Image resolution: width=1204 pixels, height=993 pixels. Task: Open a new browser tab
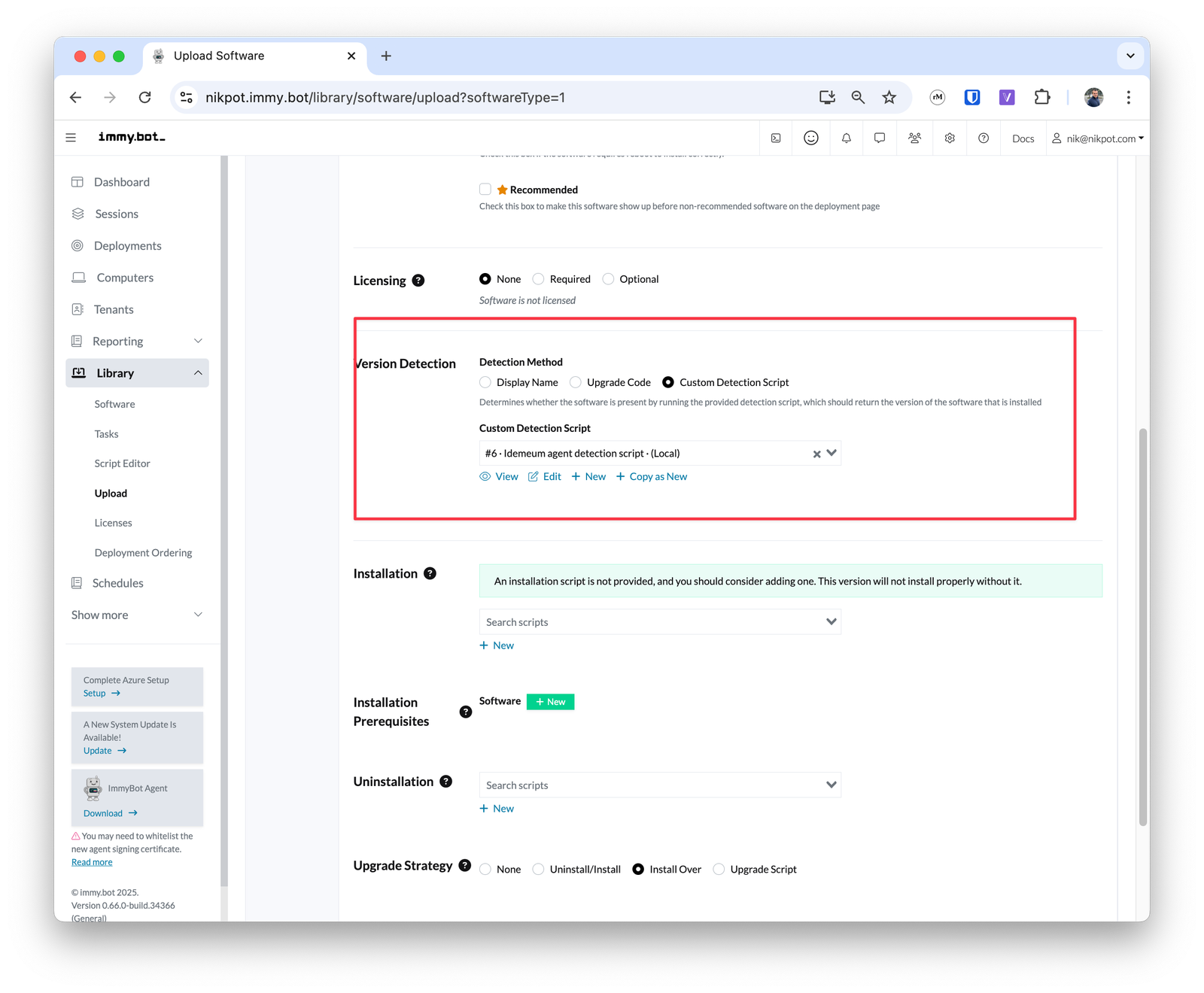point(386,56)
